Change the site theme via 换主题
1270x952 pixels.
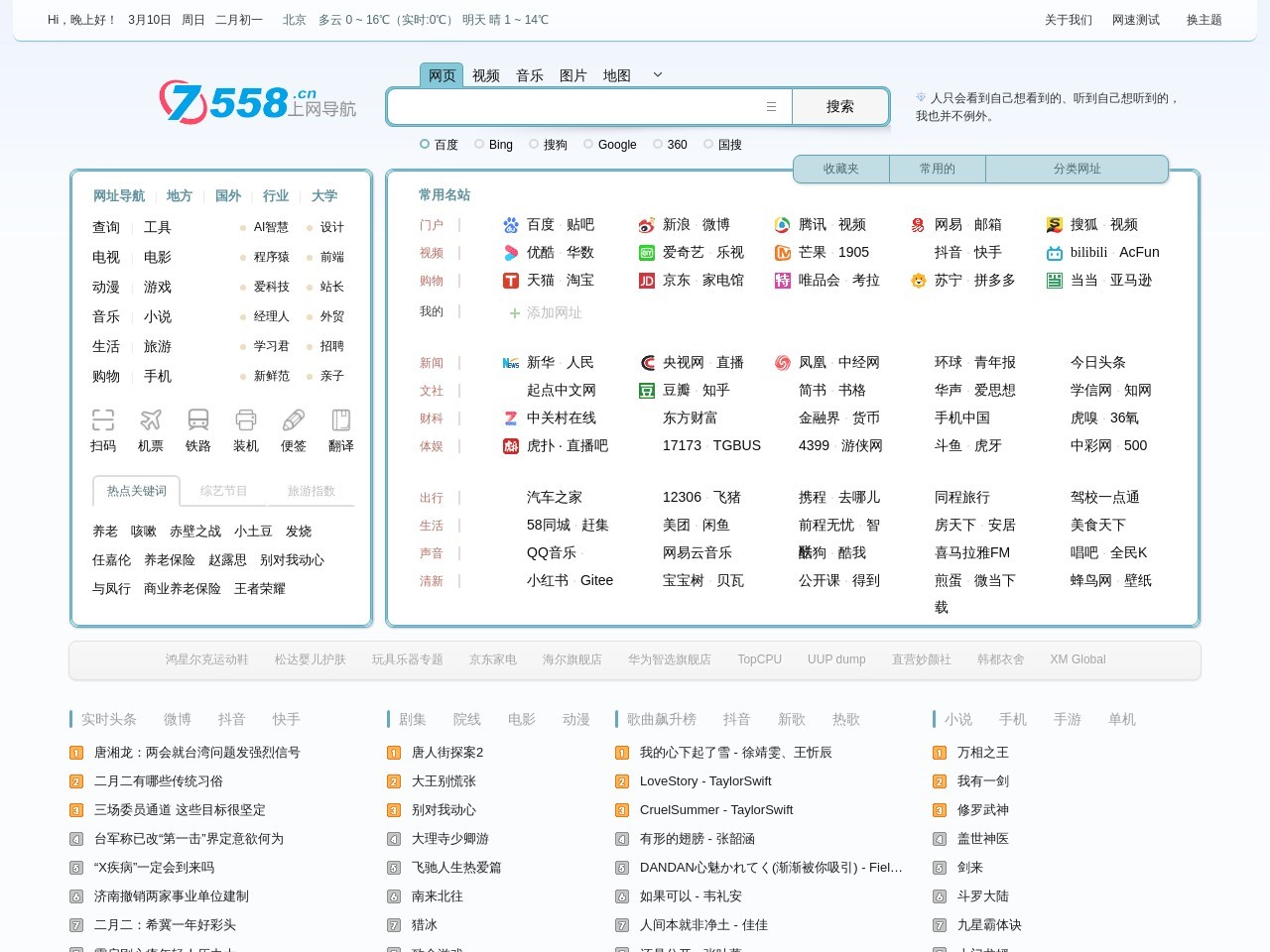pyautogui.click(x=1203, y=20)
